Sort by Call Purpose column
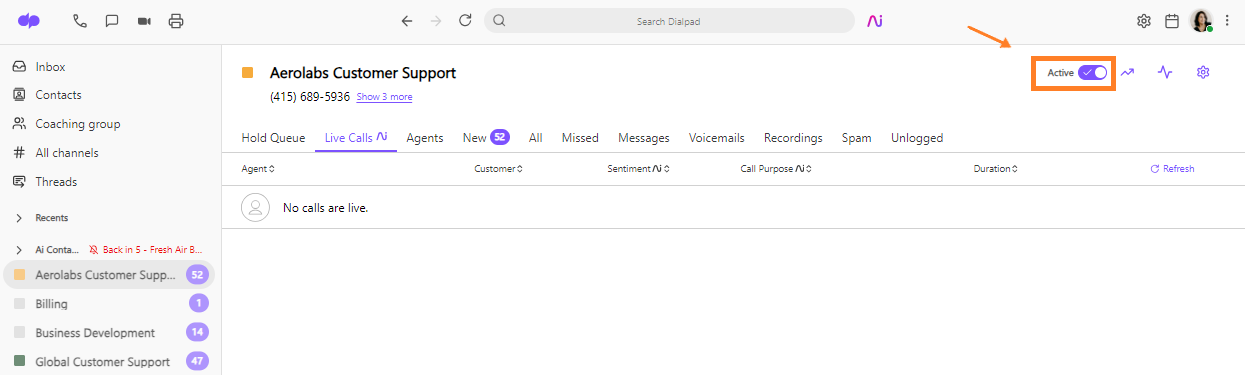This screenshot has height=375, width=1246. coord(775,169)
